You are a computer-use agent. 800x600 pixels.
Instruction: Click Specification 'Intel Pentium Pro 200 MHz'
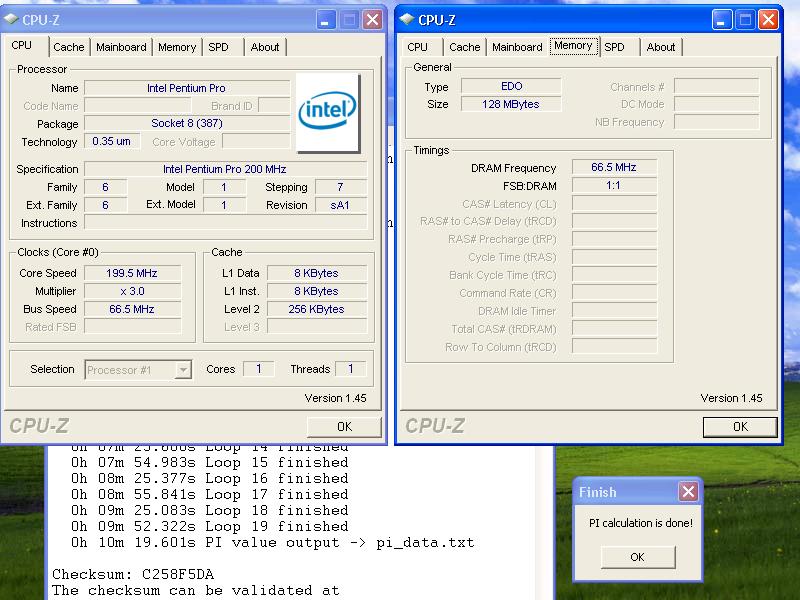tap(225, 169)
